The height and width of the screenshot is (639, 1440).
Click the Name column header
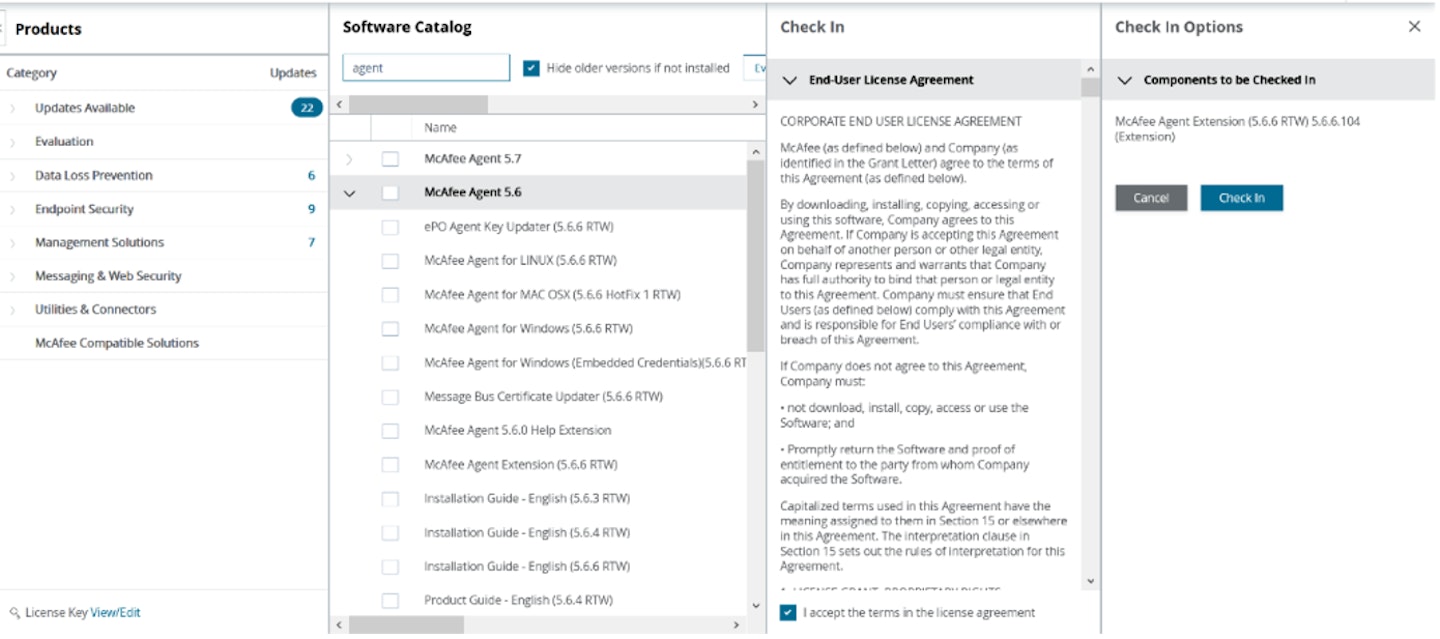pyautogui.click(x=440, y=127)
